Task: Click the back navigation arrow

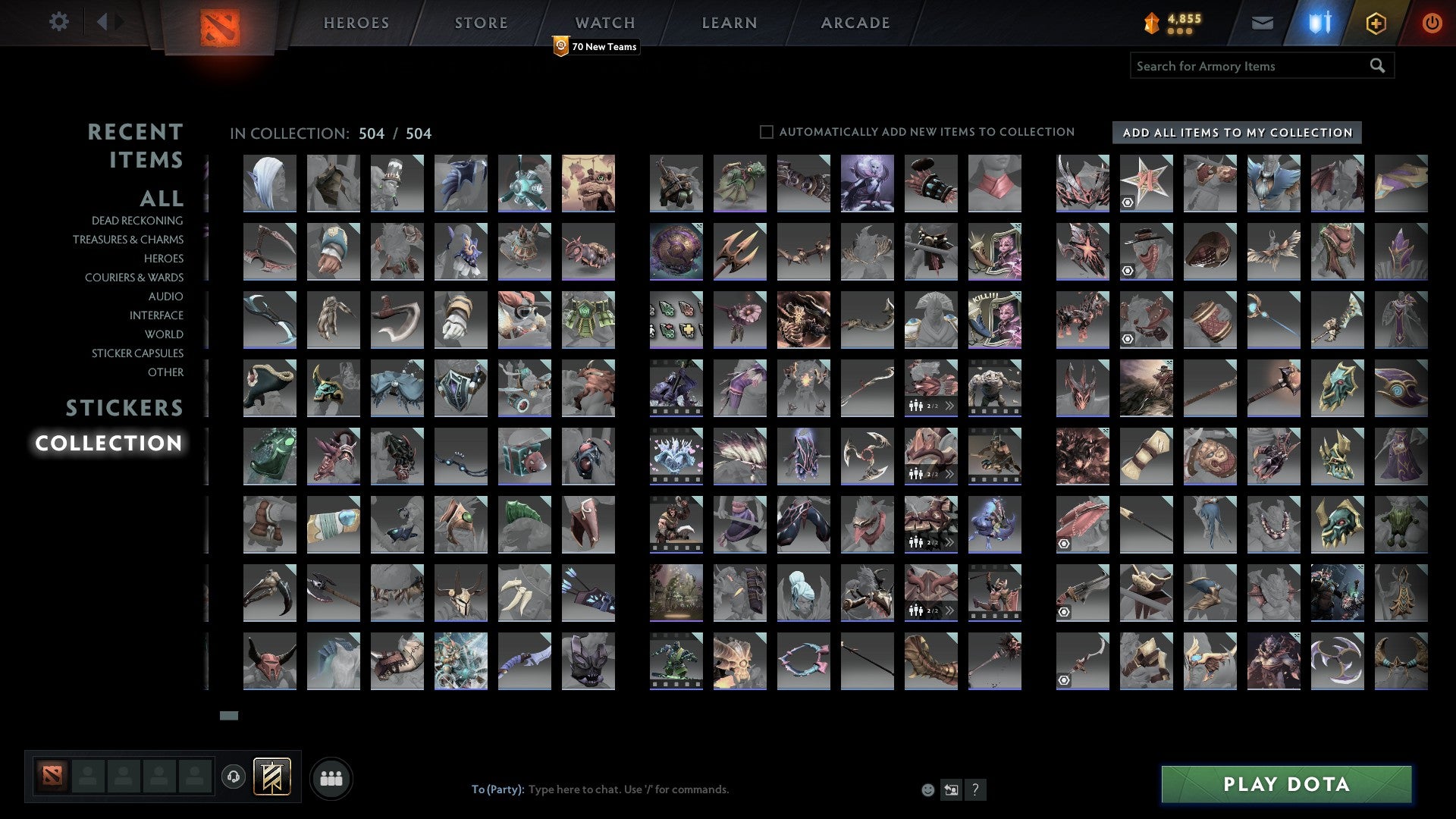Action: [102, 22]
